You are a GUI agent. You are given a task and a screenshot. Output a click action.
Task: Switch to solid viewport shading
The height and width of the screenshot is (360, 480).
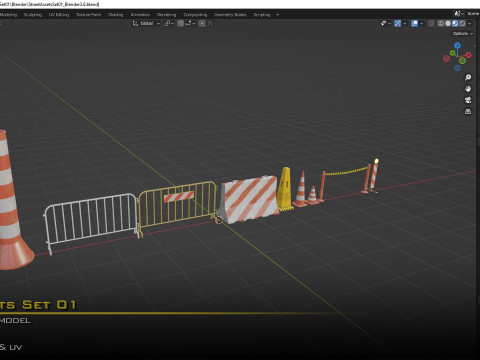coord(448,23)
